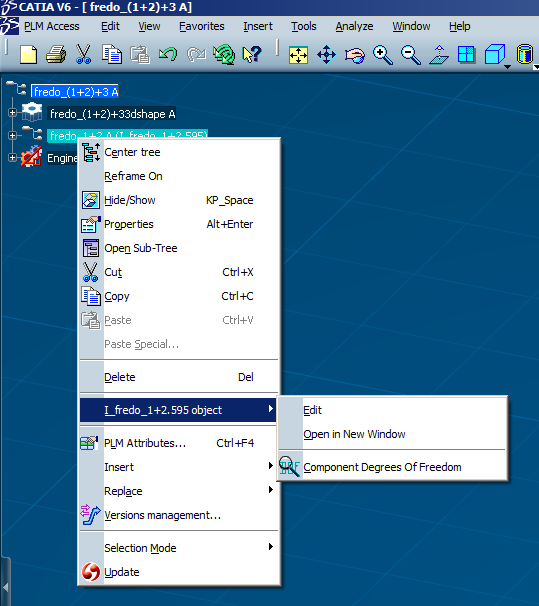Open the Replace submenu in context menu
539x606 pixels.
[178, 491]
